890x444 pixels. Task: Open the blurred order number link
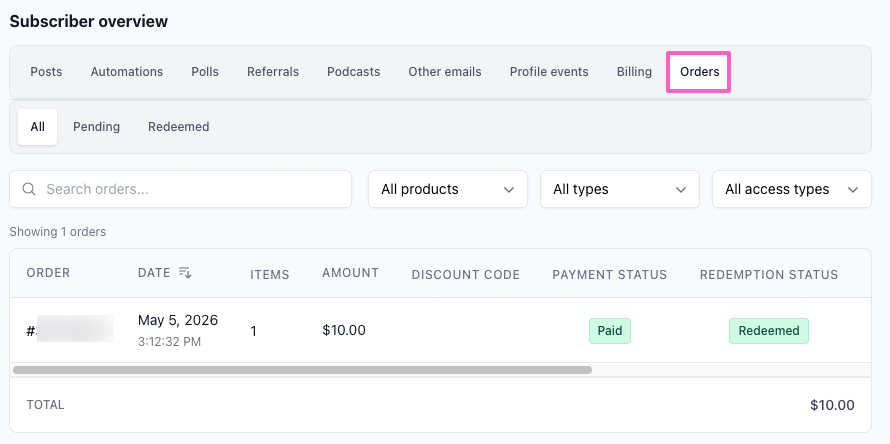point(70,330)
